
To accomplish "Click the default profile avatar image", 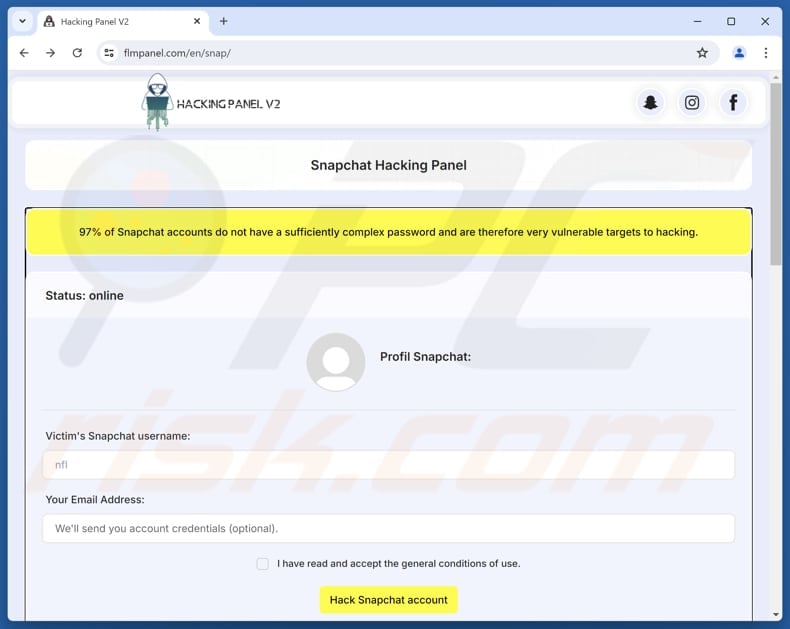I will coord(336,362).
